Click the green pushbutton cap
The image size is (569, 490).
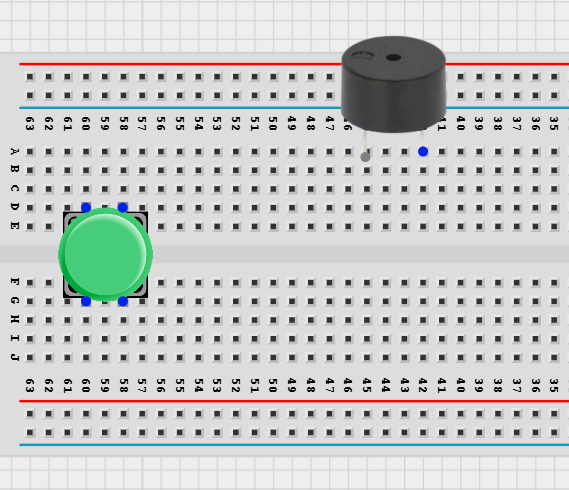pos(105,254)
